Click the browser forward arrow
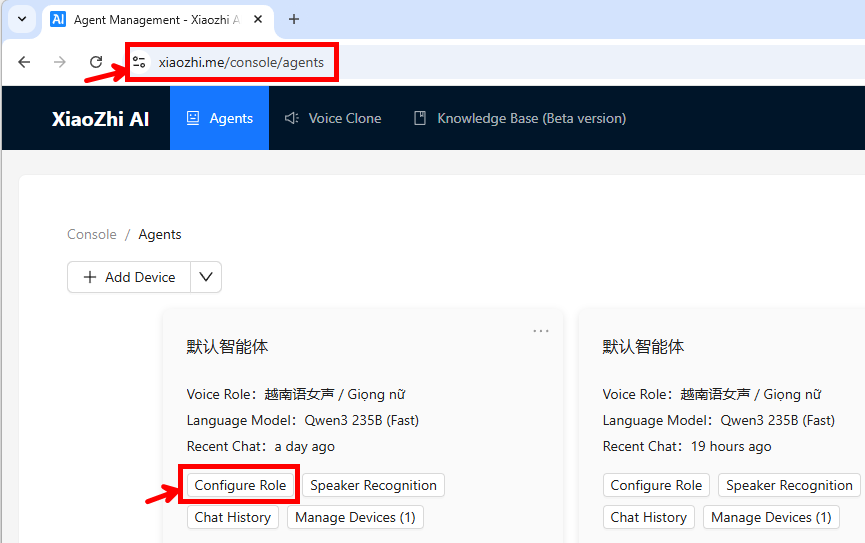 pyautogui.click(x=60, y=62)
